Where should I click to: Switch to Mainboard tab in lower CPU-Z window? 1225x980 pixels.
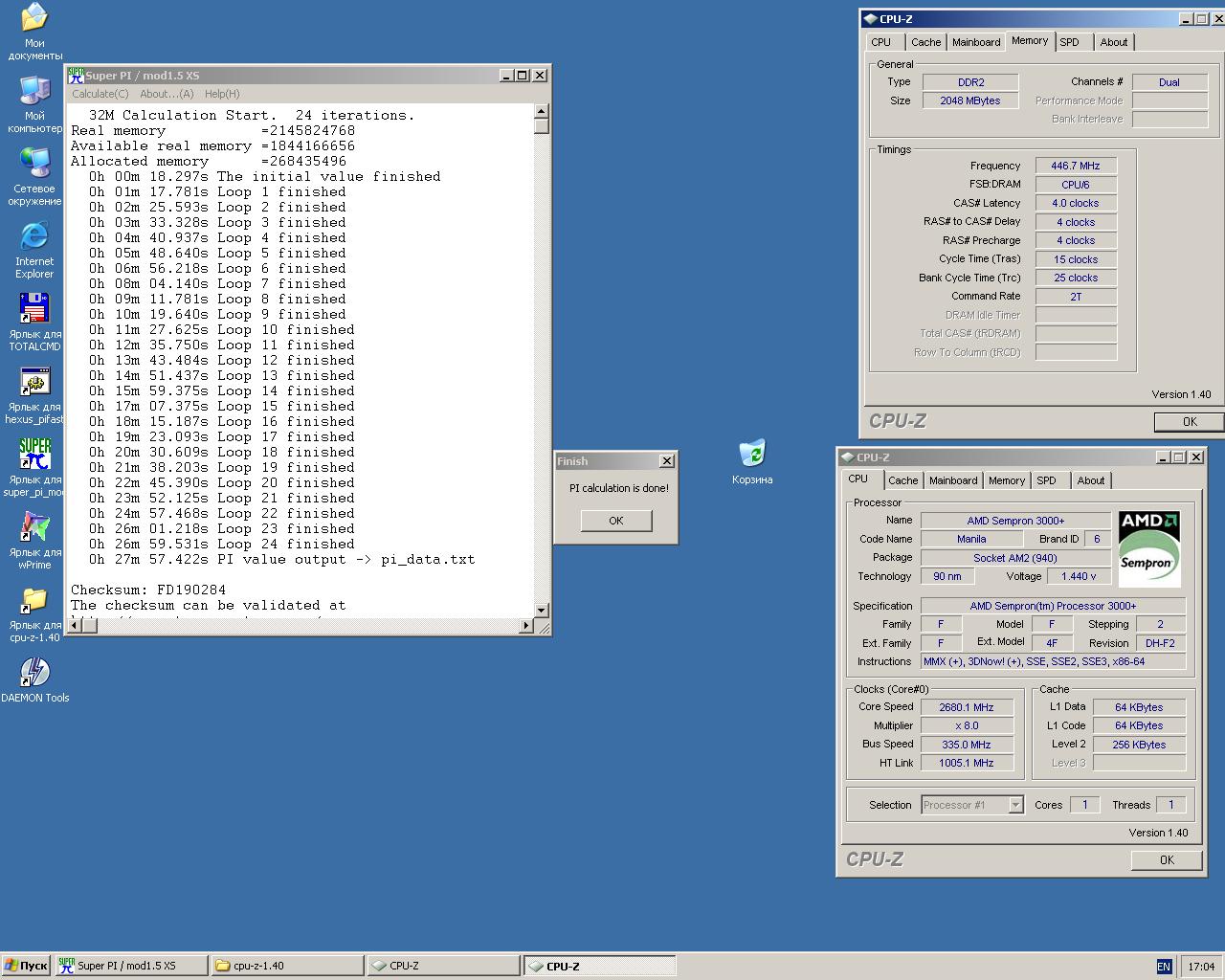pos(953,480)
